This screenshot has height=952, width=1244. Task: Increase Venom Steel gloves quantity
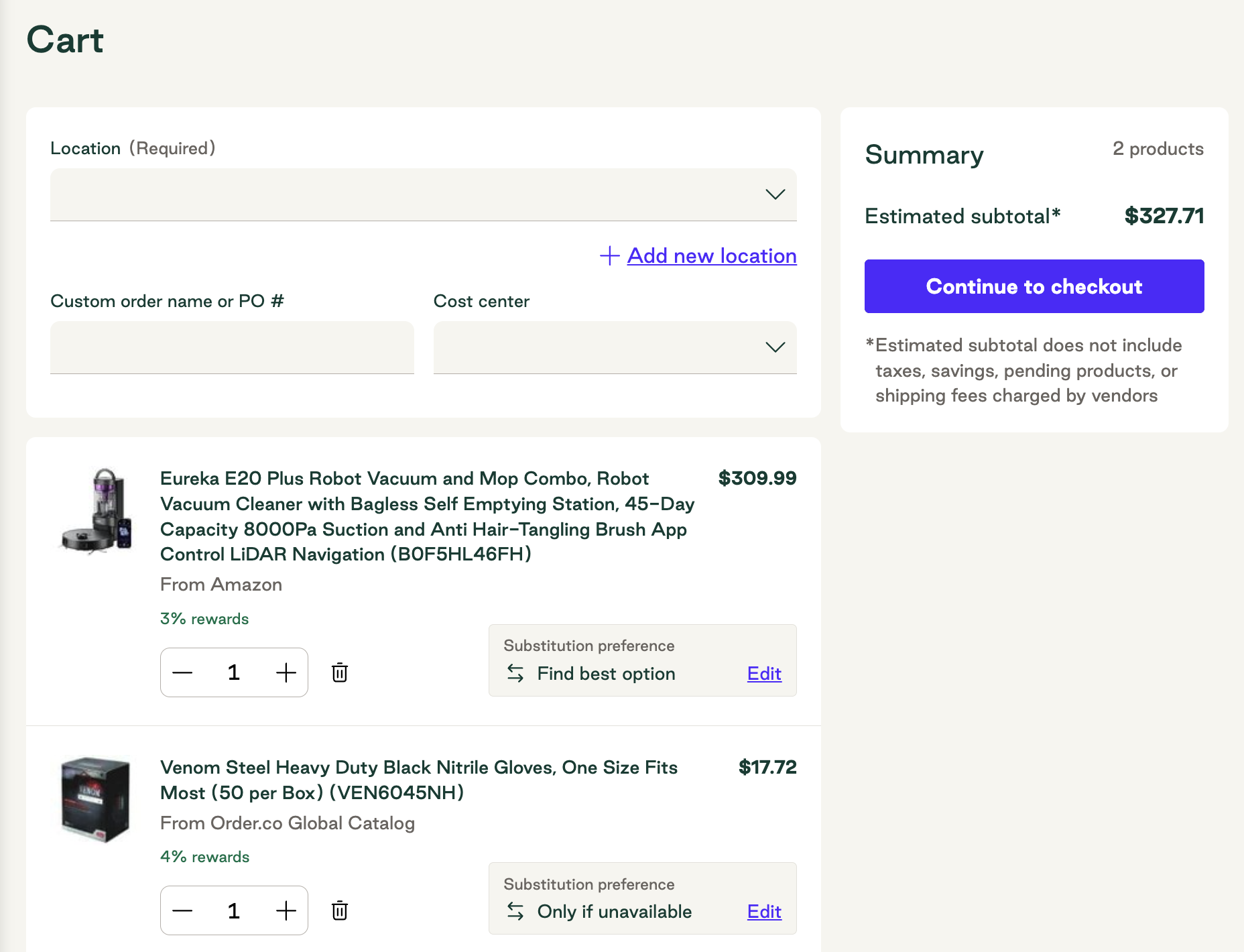pyautogui.click(x=286, y=910)
